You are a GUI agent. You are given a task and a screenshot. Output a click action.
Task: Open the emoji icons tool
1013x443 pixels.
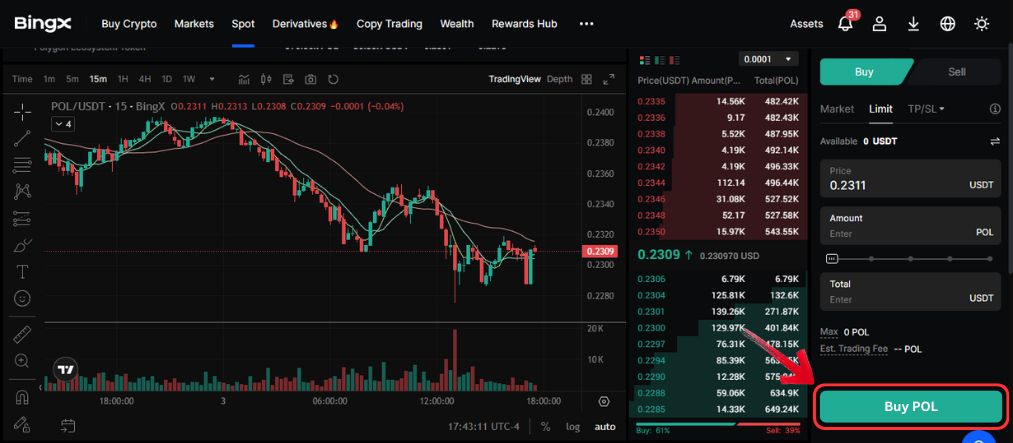tap(23, 298)
